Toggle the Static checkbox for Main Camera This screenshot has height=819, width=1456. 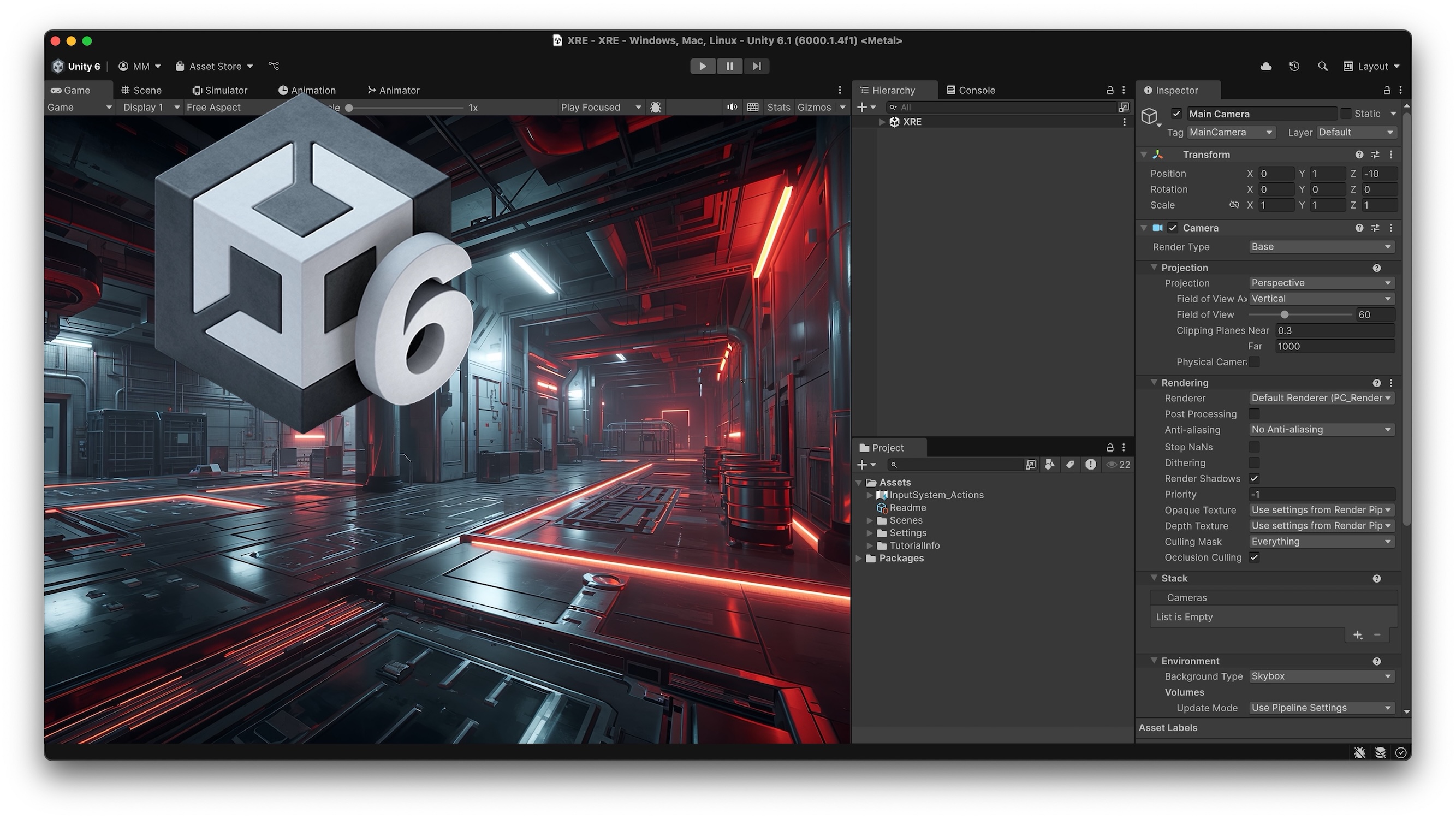pyautogui.click(x=1346, y=114)
